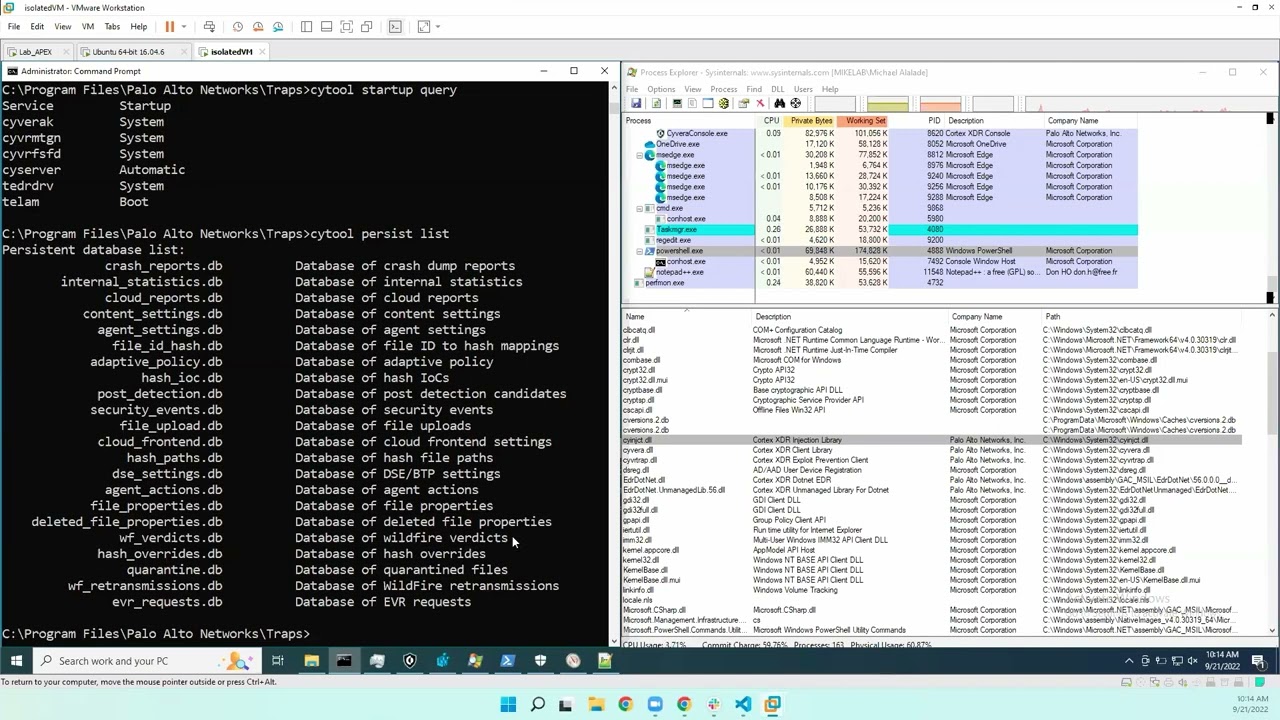Click Command Prompt icon in guest taskbar
Viewport: 1280px width, 720px height.
pos(344,661)
